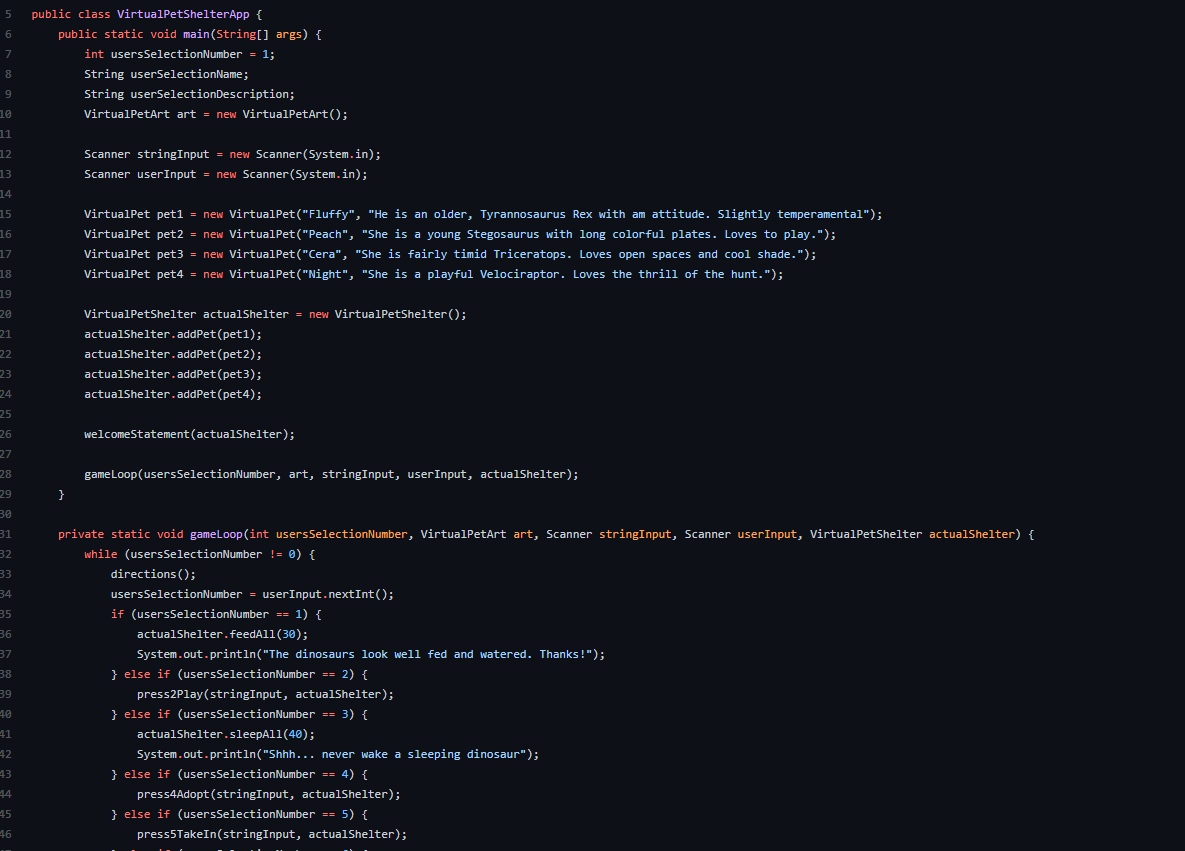Click the main method name
Image resolution: width=1185 pixels, height=851 pixels.
[196, 34]
